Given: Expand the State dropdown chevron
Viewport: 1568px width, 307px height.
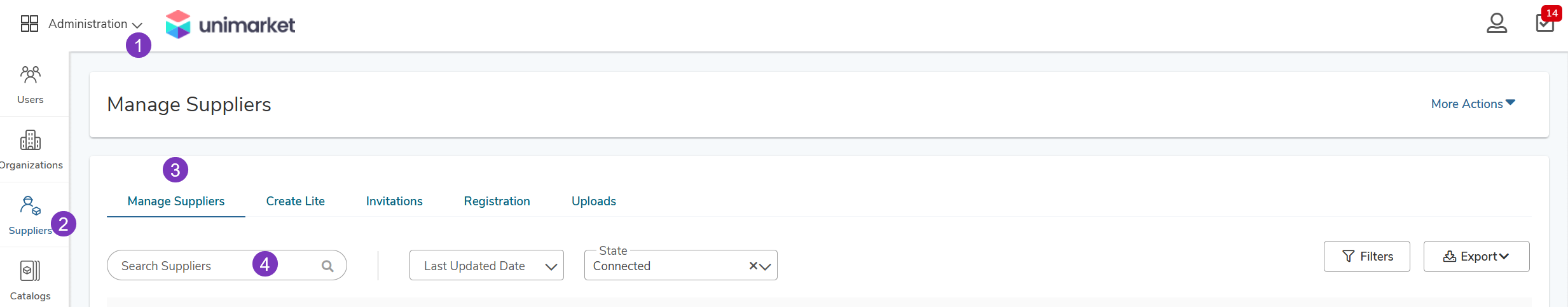Looking at the screenshot, I should click(x=766, y=266).
